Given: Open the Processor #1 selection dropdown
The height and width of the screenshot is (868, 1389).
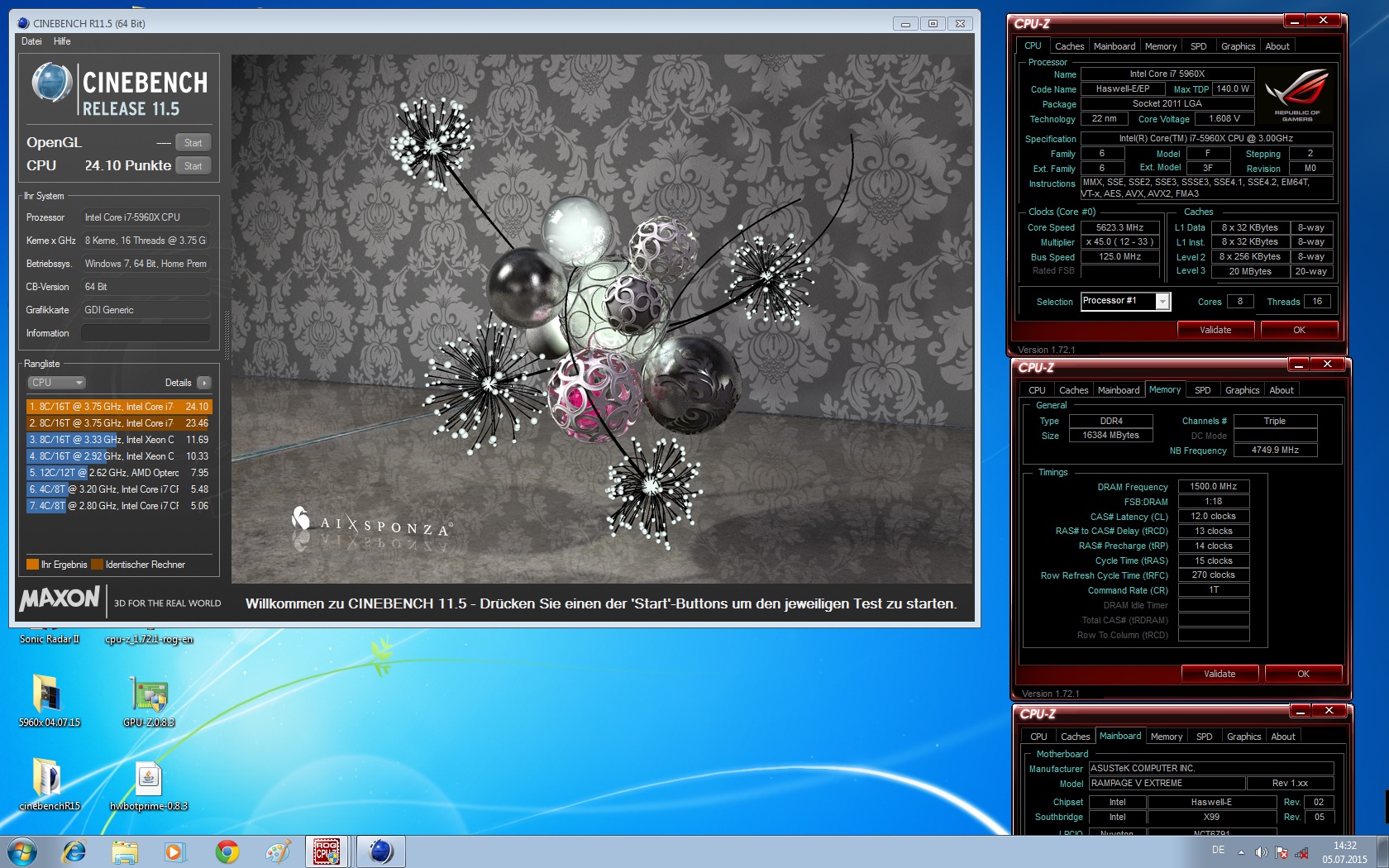Looking at the screenshot, I should coord(1125,302).
